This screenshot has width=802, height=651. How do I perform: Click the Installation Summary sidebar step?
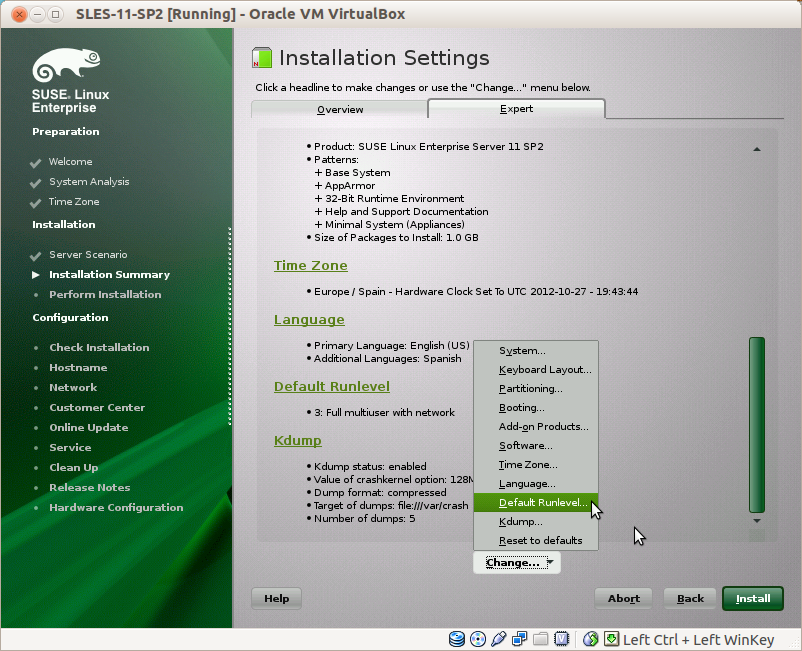(x=109, y=275)
